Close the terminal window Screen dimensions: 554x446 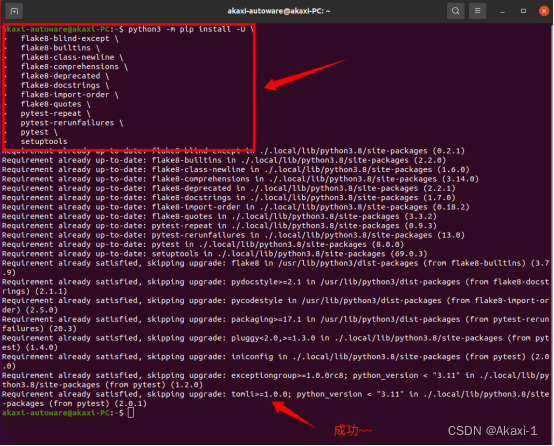pos(544,11)
